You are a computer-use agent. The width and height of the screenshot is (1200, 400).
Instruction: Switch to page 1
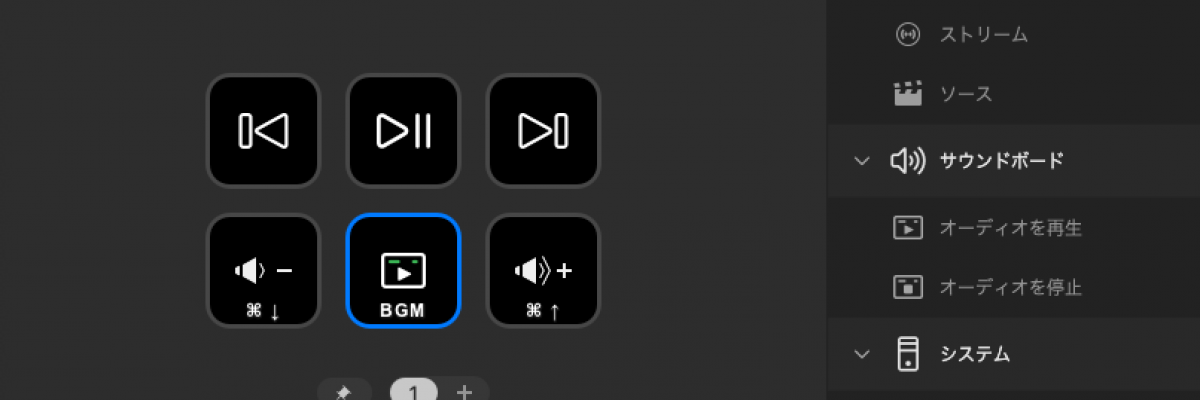point(414,391)
